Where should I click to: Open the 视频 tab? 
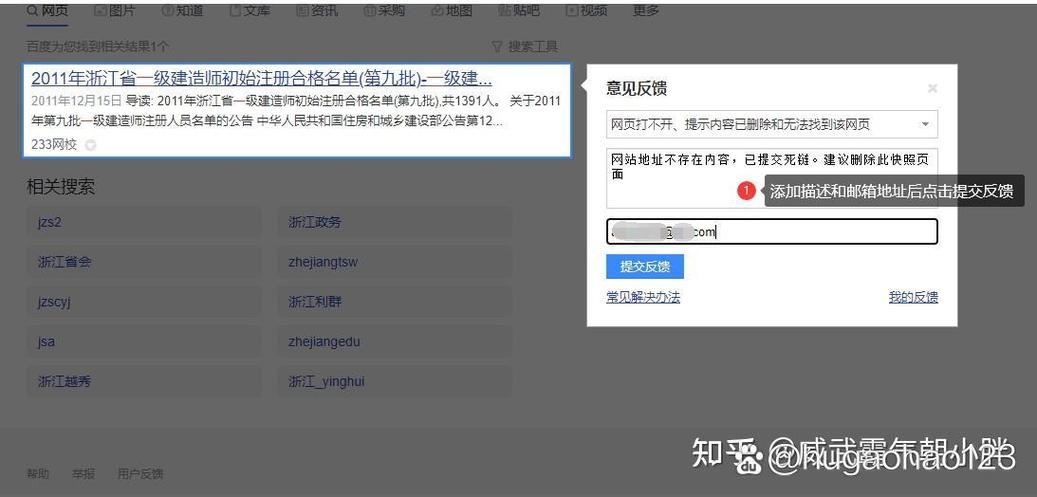(x=587, y=11)
